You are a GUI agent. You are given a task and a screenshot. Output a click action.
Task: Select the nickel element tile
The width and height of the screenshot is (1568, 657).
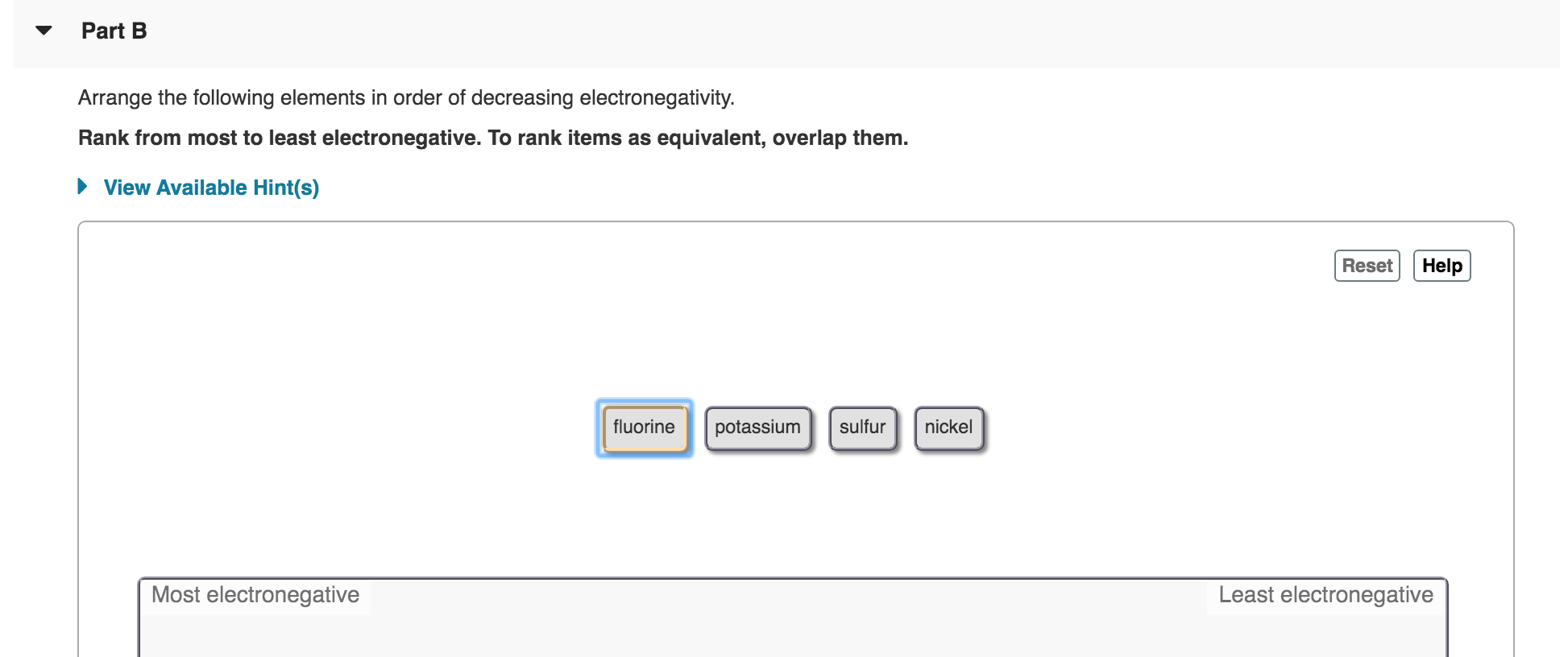coord(948,428)
